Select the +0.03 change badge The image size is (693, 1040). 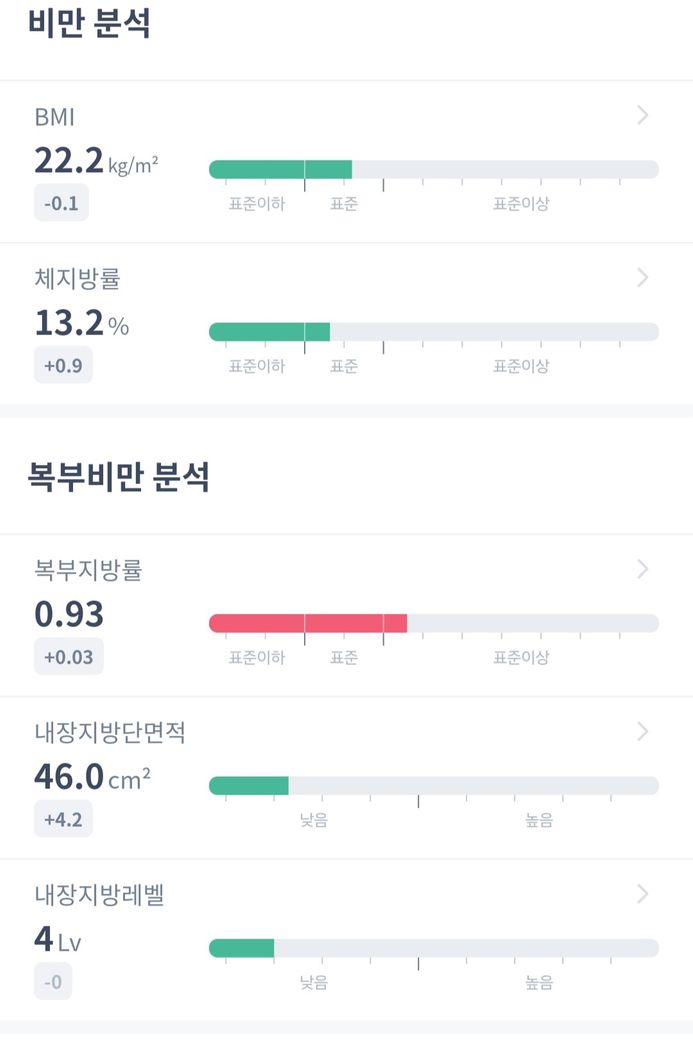pyautogui.click(x=68, y=657)
